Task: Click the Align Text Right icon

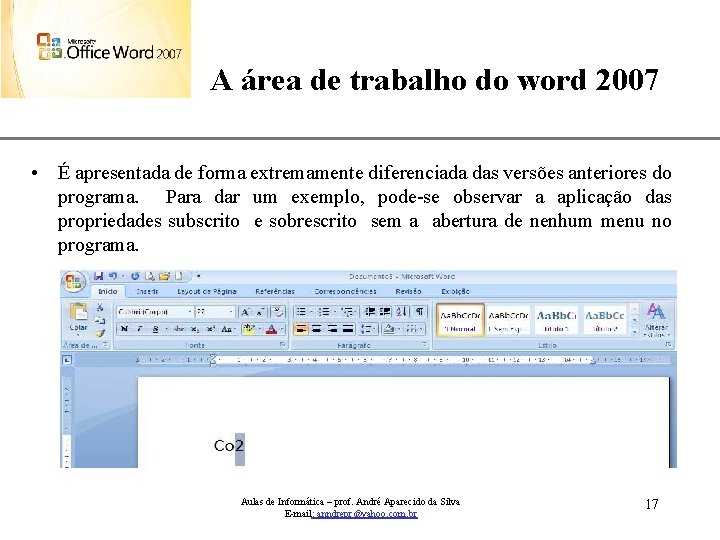Action: click(x=332, y=329)
